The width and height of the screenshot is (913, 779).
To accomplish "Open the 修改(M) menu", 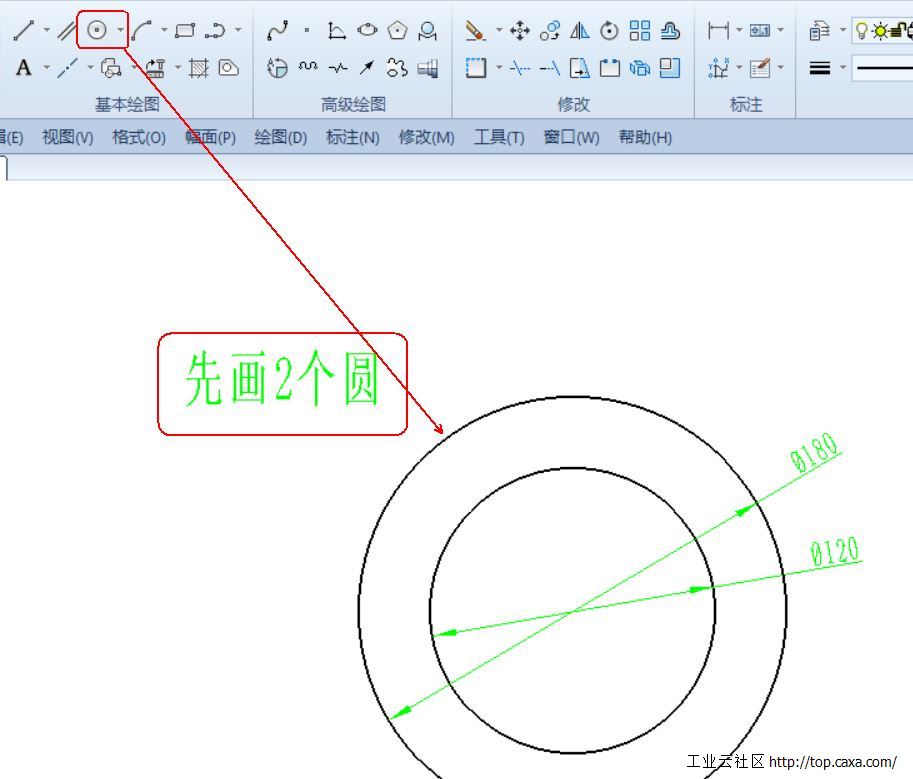I will (x=426, y=137).
